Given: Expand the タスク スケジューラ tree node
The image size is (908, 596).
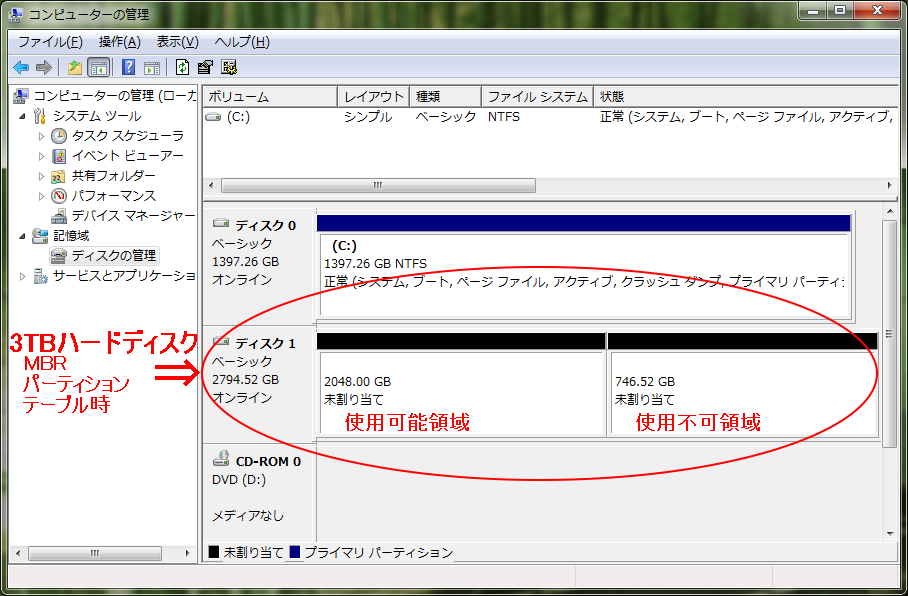Looking at the screenshot, I should (x=42, y=136).
